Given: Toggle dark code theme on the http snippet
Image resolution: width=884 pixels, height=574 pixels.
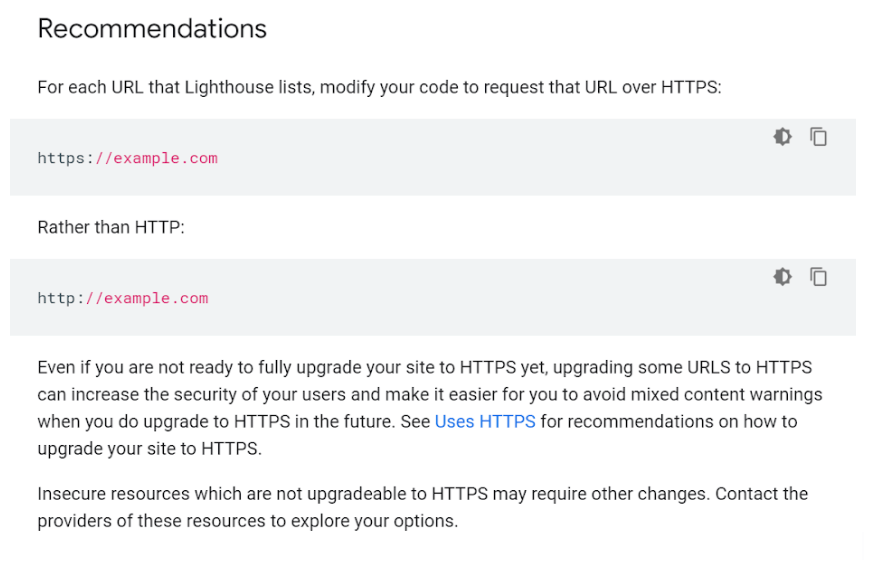Looking at the screenshot, I should 782,277.
